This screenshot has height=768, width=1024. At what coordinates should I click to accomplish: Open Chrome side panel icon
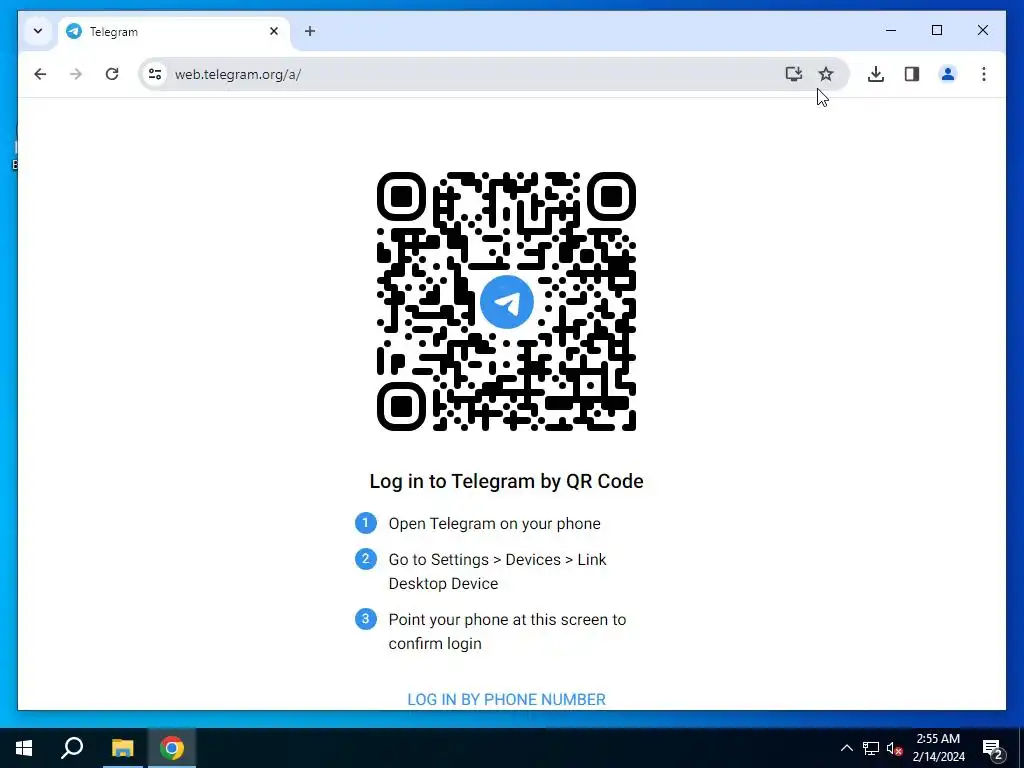click(912, 74)
